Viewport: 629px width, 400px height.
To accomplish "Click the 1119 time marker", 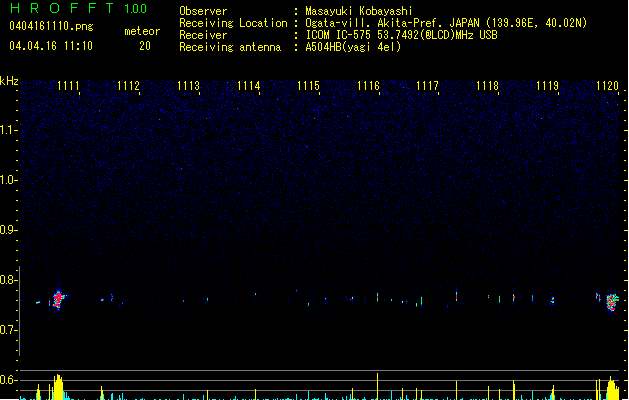I will coord(547,86).
